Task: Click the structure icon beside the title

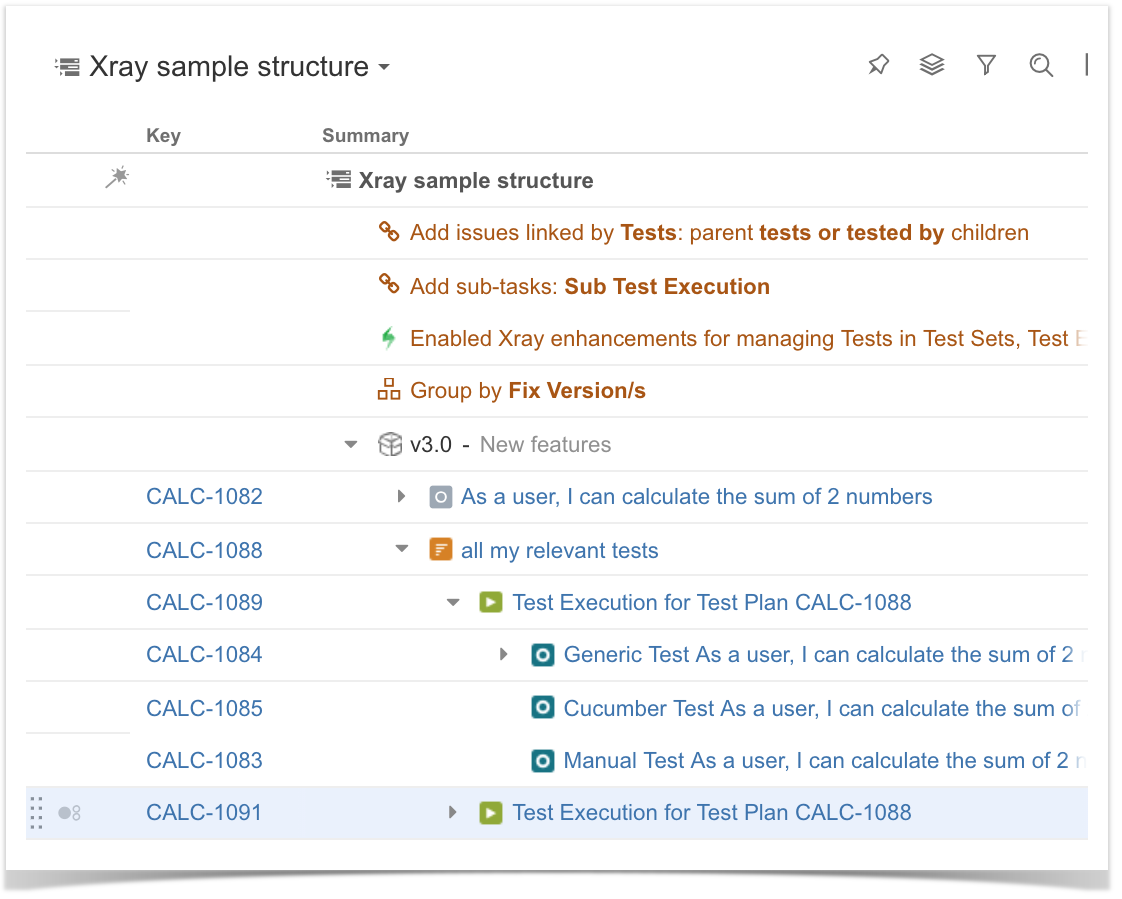Action: (67, 67)
